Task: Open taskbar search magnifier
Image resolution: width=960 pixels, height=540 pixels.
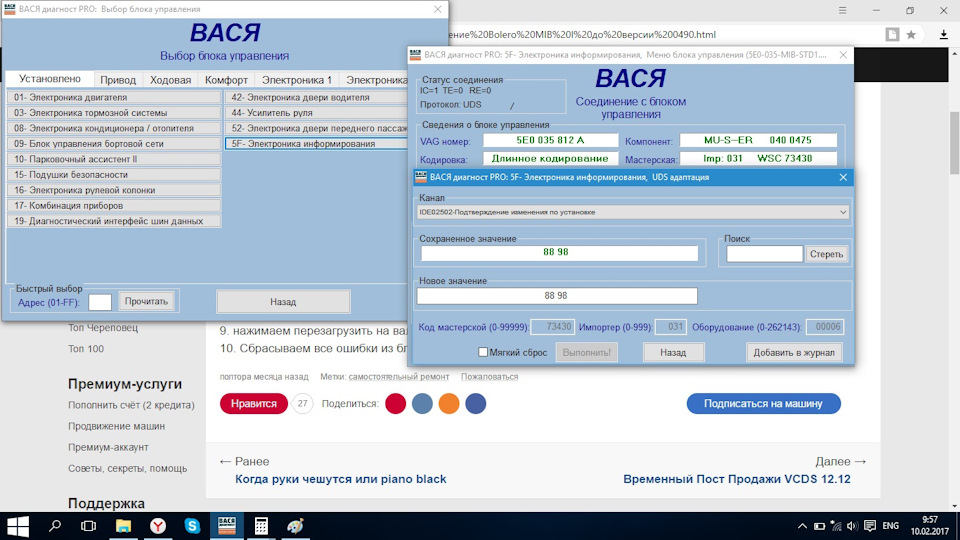Action: (x=55, y=526)
